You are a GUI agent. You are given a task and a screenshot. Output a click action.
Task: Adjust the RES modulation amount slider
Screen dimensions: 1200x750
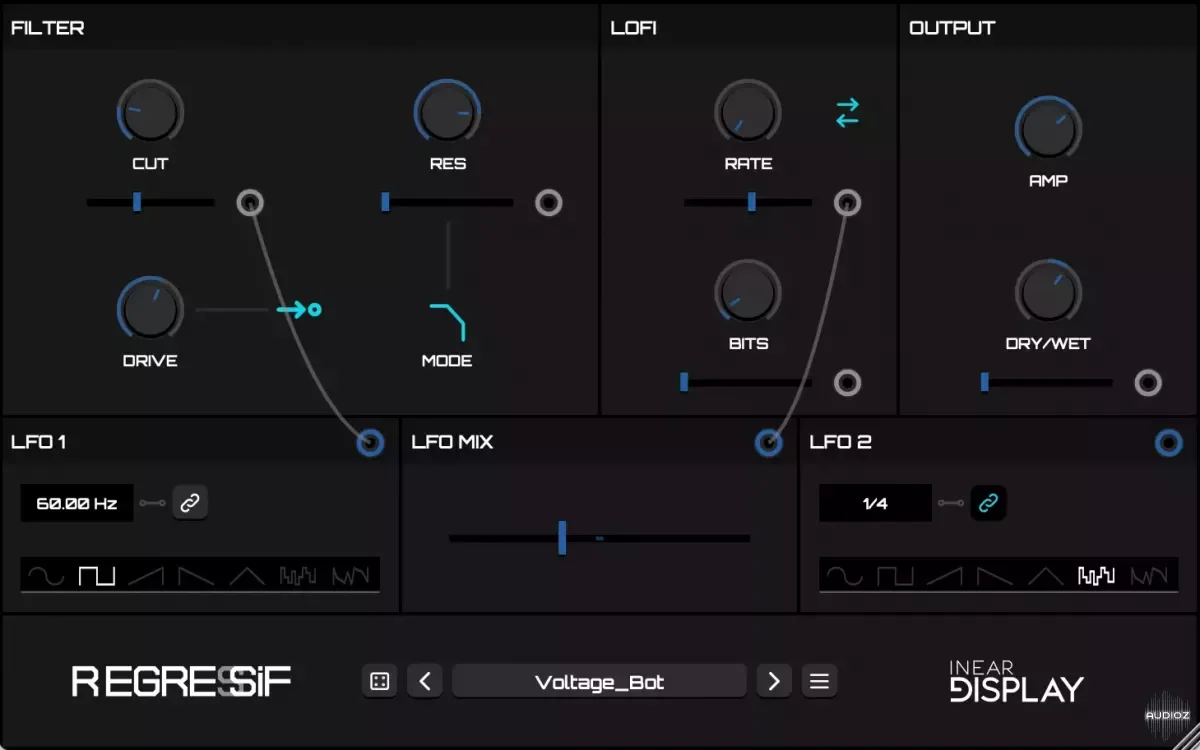[x=449, y=203]
